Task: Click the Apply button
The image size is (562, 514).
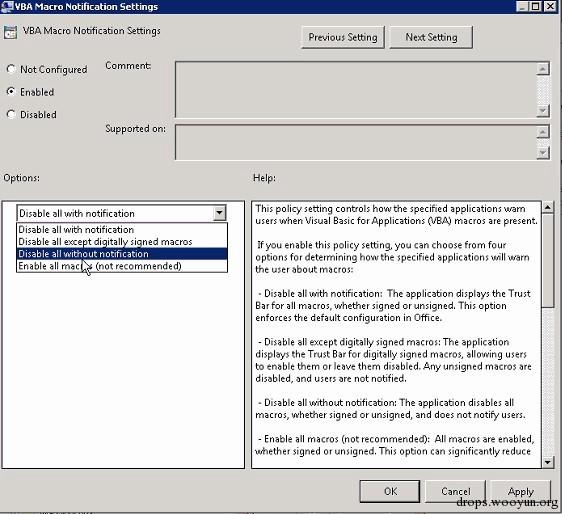Action: coord(520,491)
